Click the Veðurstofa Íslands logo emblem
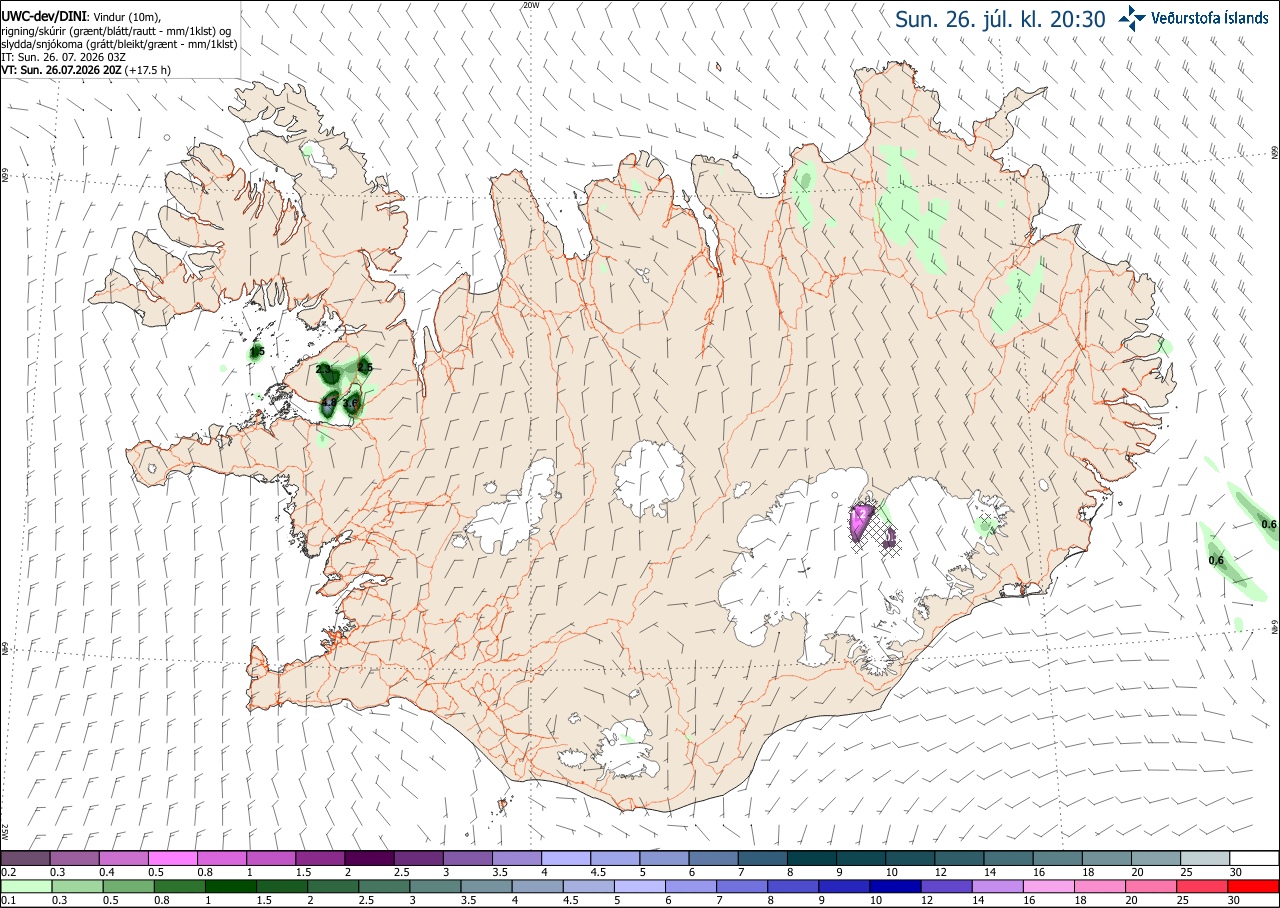This screenshot has width=1280, height=908. [1132, 17]
